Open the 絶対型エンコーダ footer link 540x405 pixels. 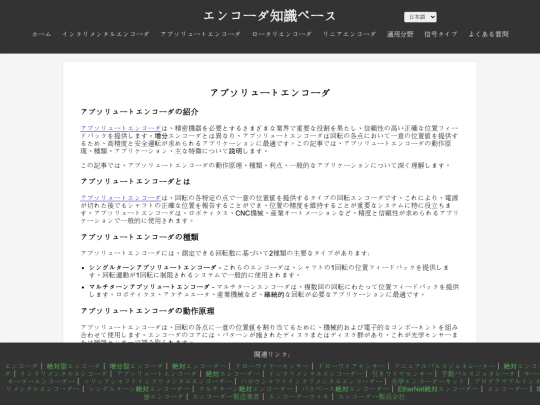coord(73,366)
